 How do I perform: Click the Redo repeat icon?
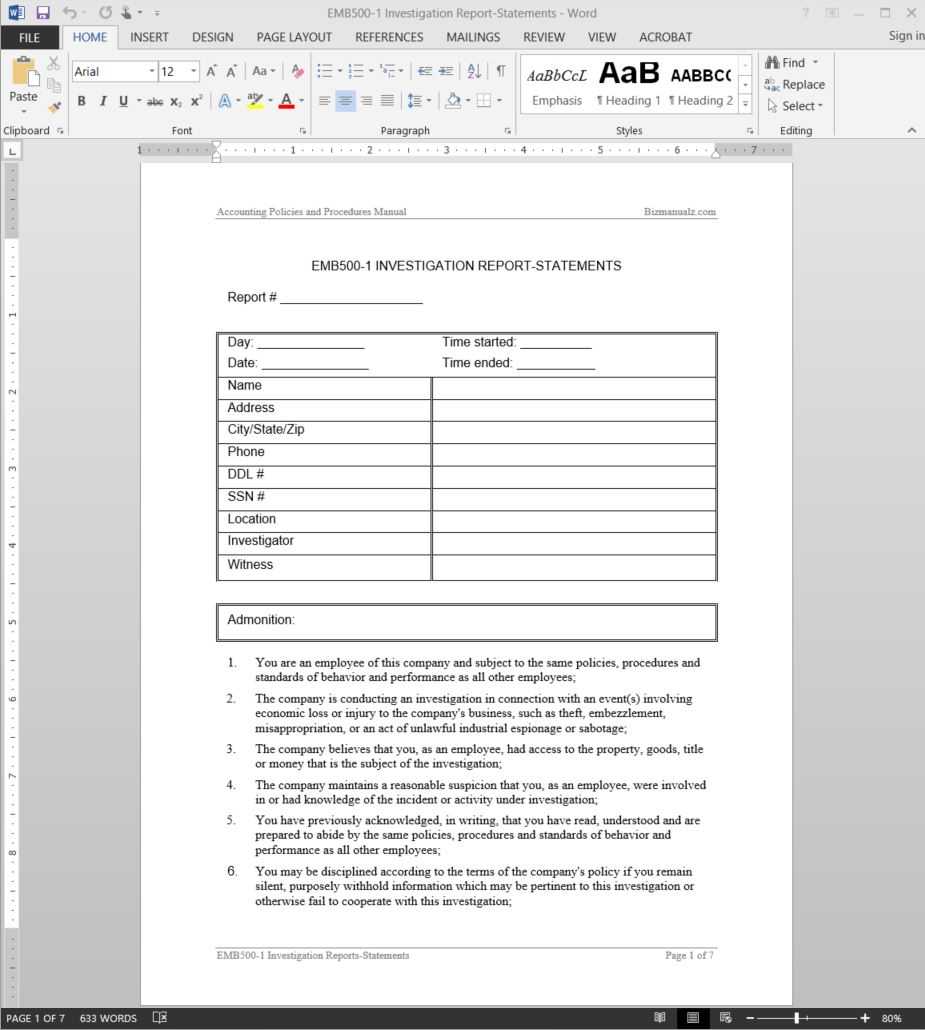point(105,12)
